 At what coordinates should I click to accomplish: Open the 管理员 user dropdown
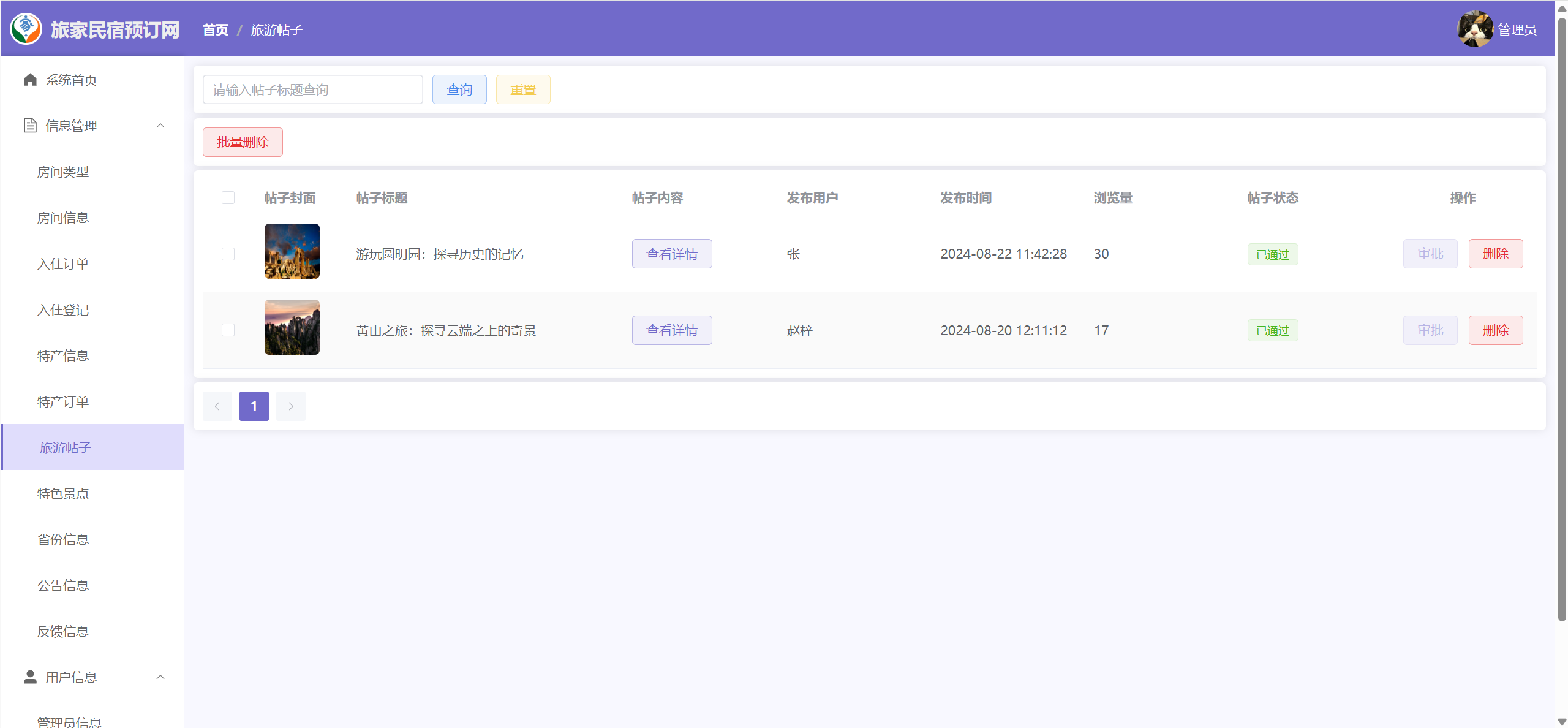coord(1517,29)
